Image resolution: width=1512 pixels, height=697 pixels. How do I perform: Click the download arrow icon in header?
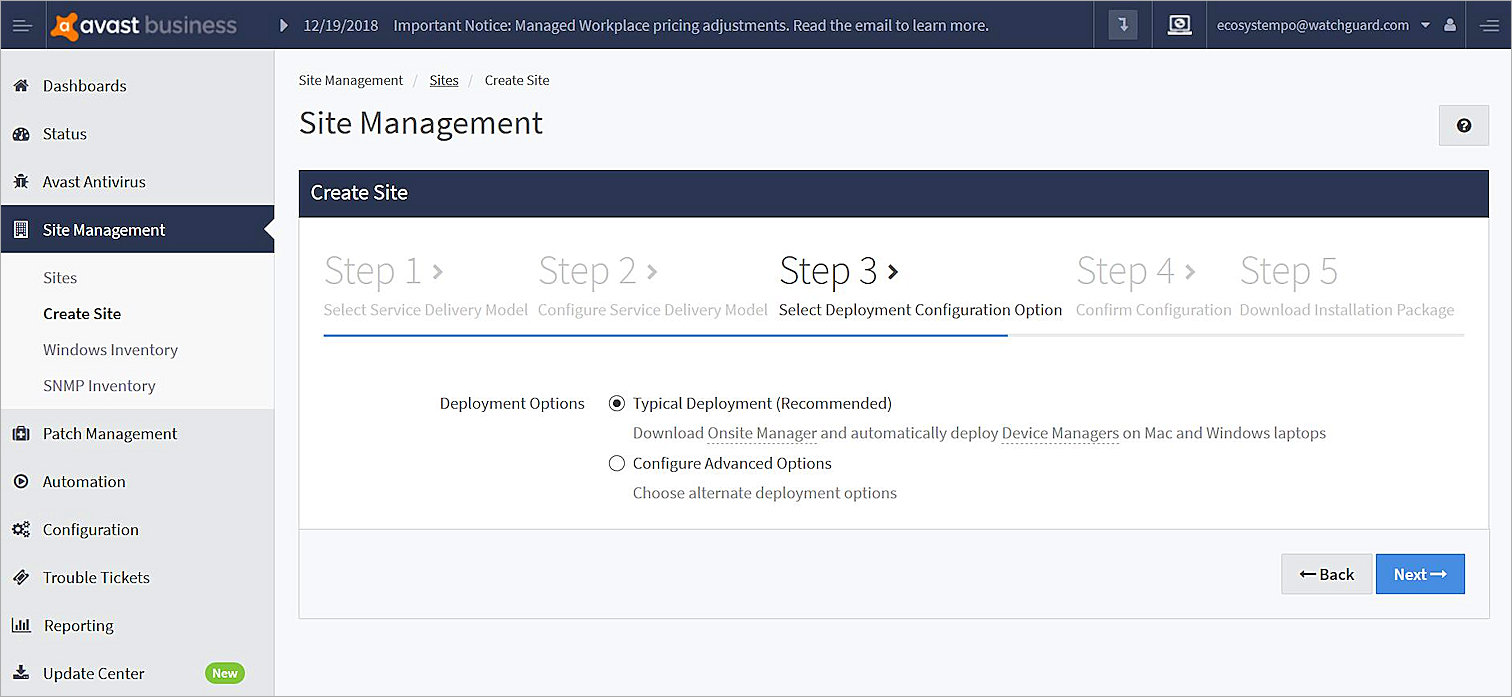point(1123,25)
